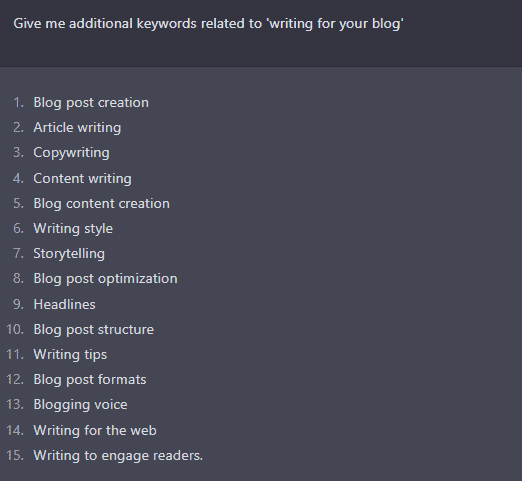This screenshot has width=522, height=481.
Task: Click the 'Writing style' keyword
Action: click(73, 229)
